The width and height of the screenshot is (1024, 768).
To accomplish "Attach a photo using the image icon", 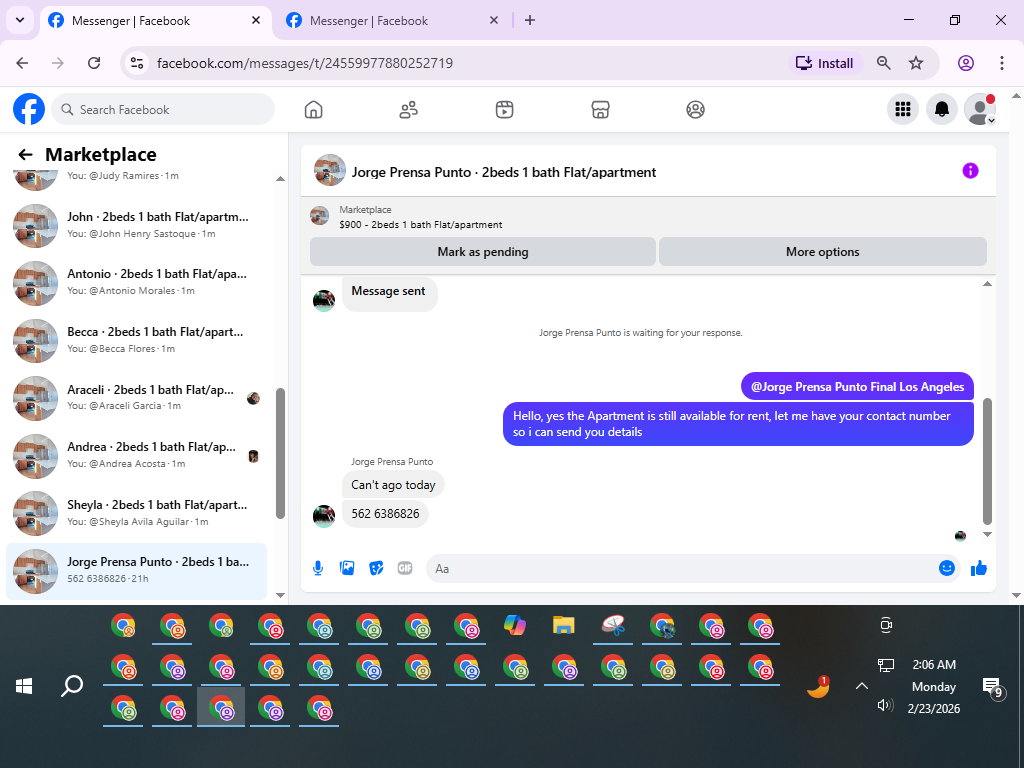I will click(347, 568).
